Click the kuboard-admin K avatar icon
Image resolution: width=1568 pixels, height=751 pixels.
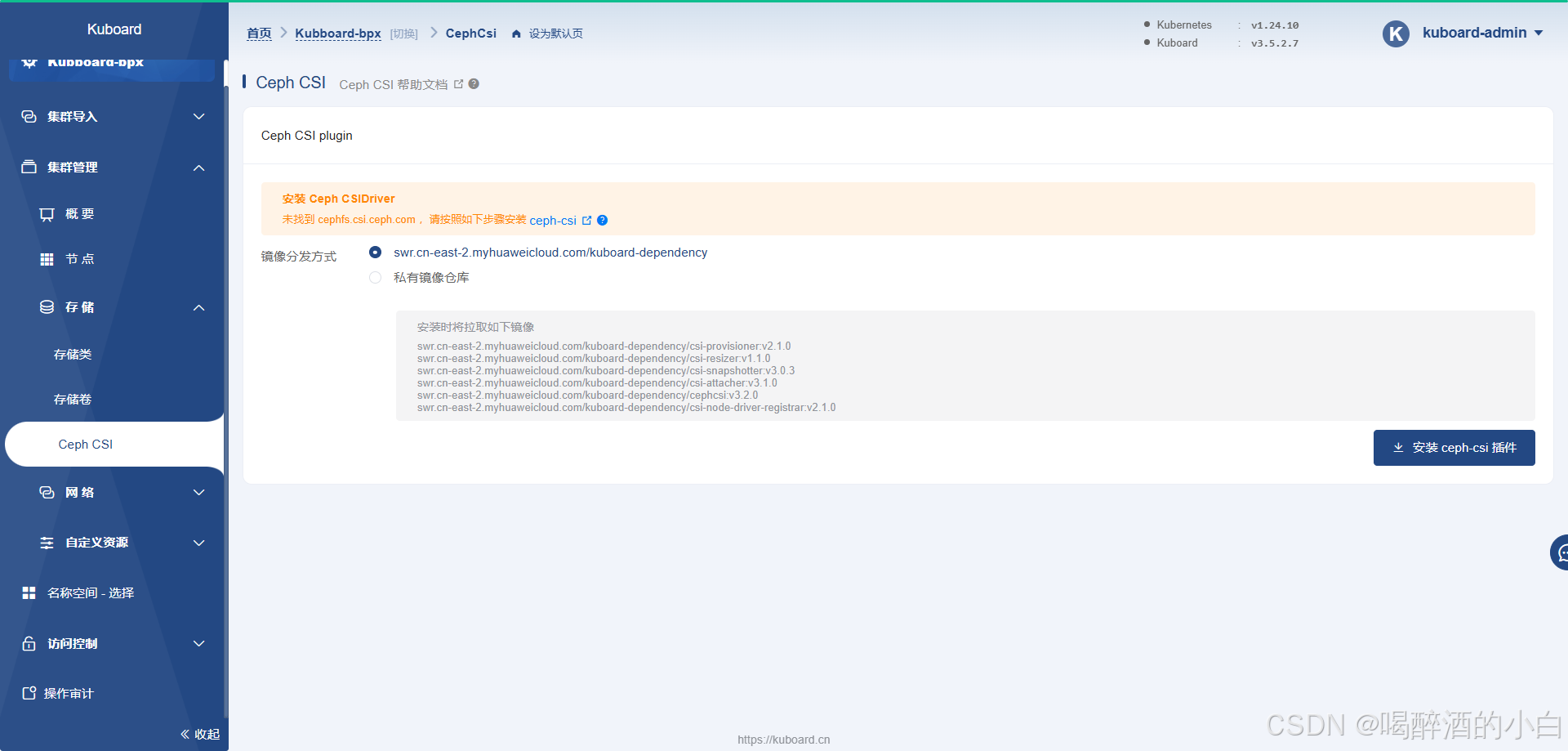[1396, 34]
